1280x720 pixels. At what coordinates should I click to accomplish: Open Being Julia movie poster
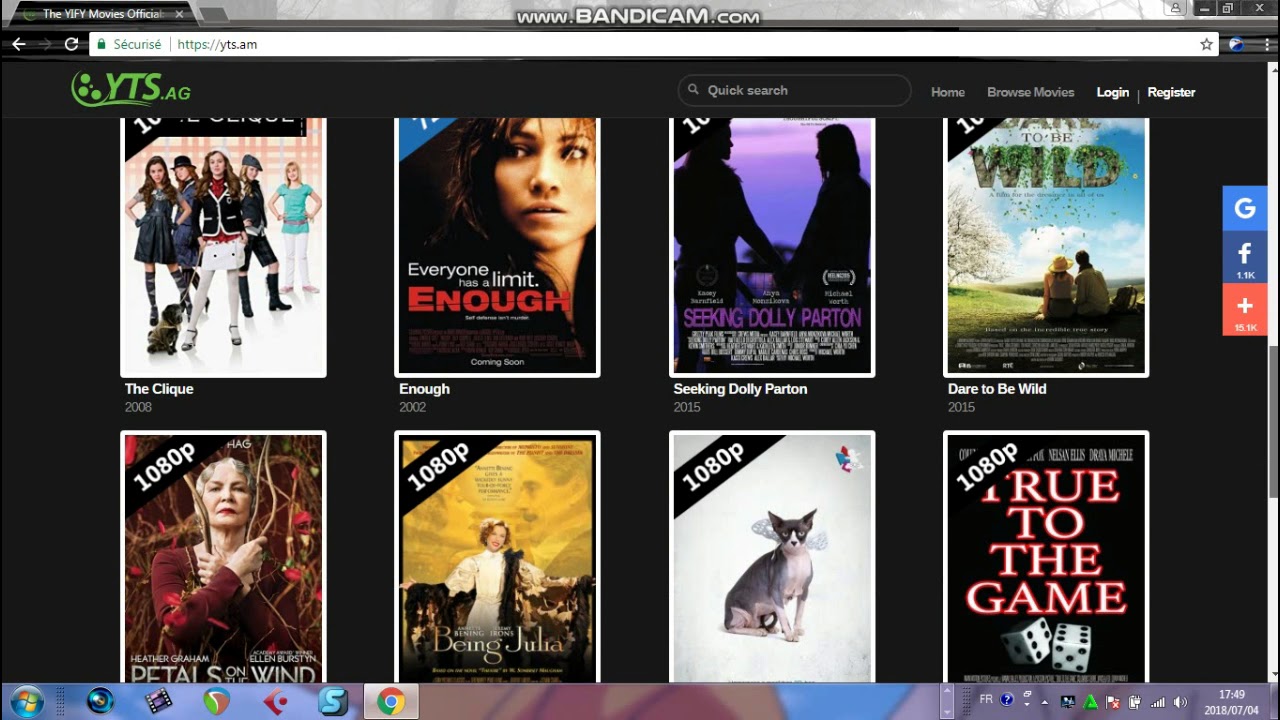497,557
